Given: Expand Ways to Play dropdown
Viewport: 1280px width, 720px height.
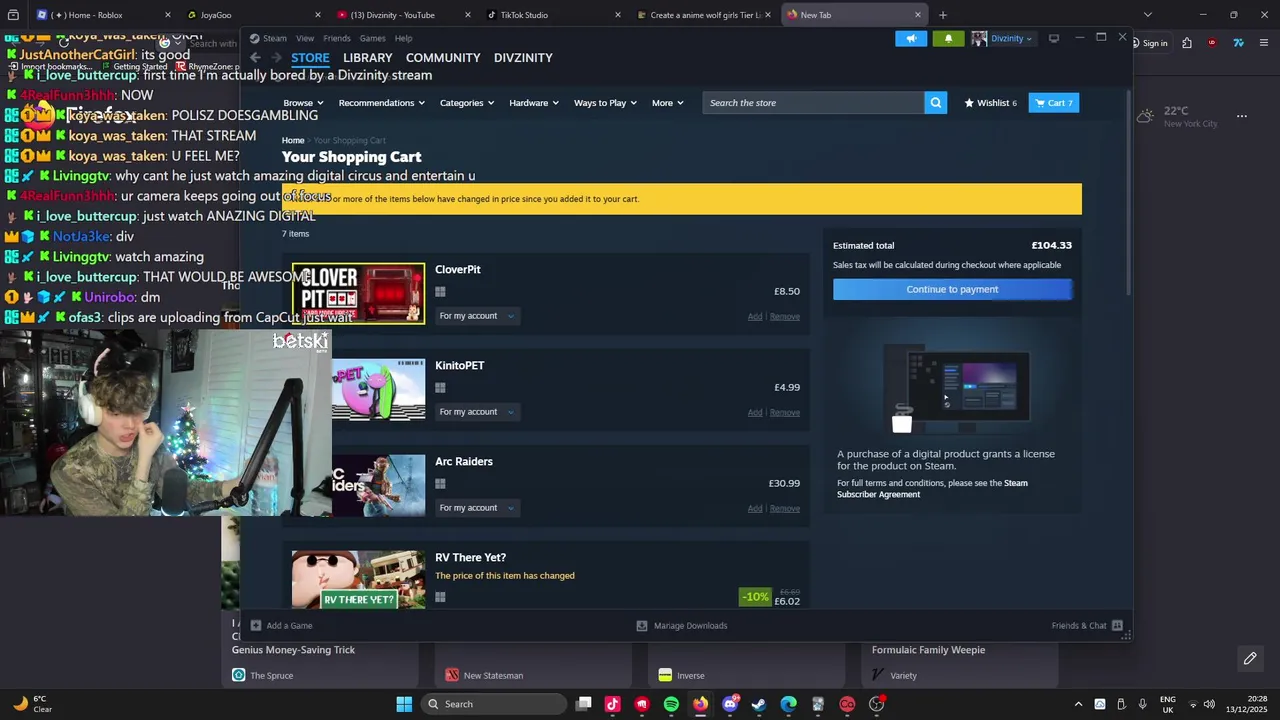Looking at the screenshot, I should coord(606,103).
